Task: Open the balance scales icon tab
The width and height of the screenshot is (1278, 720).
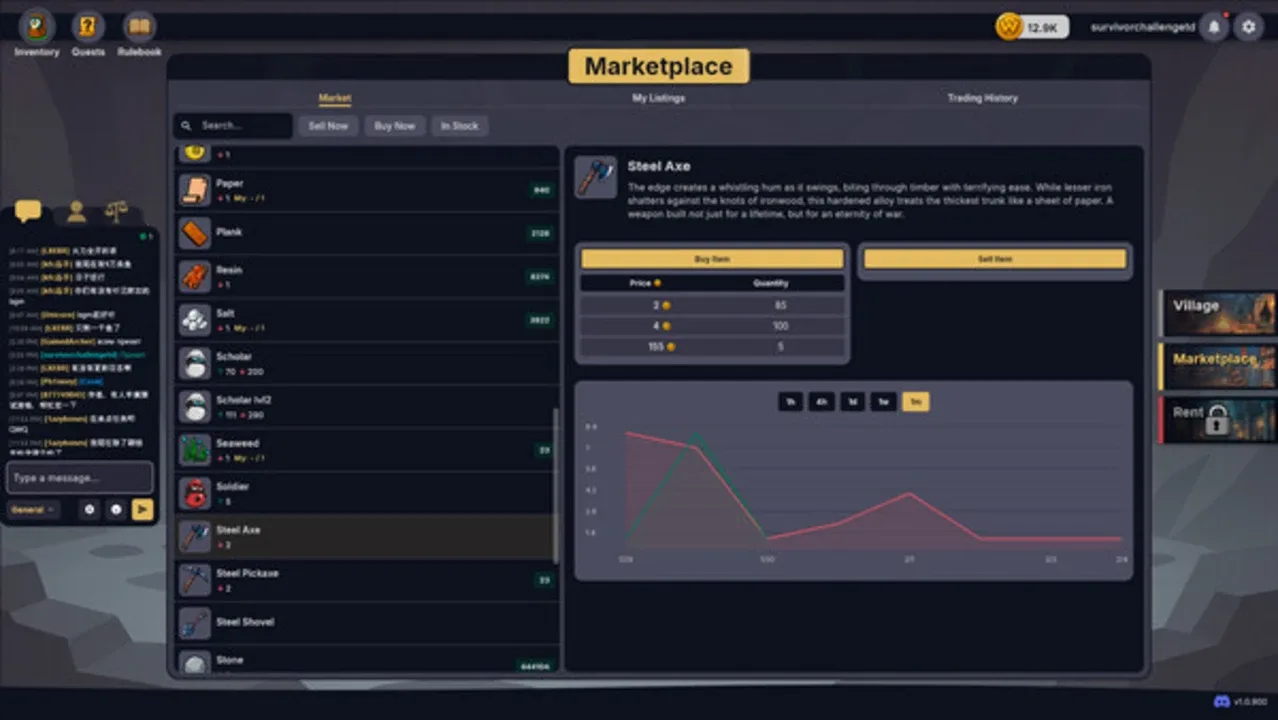Action: pos(117,212)
